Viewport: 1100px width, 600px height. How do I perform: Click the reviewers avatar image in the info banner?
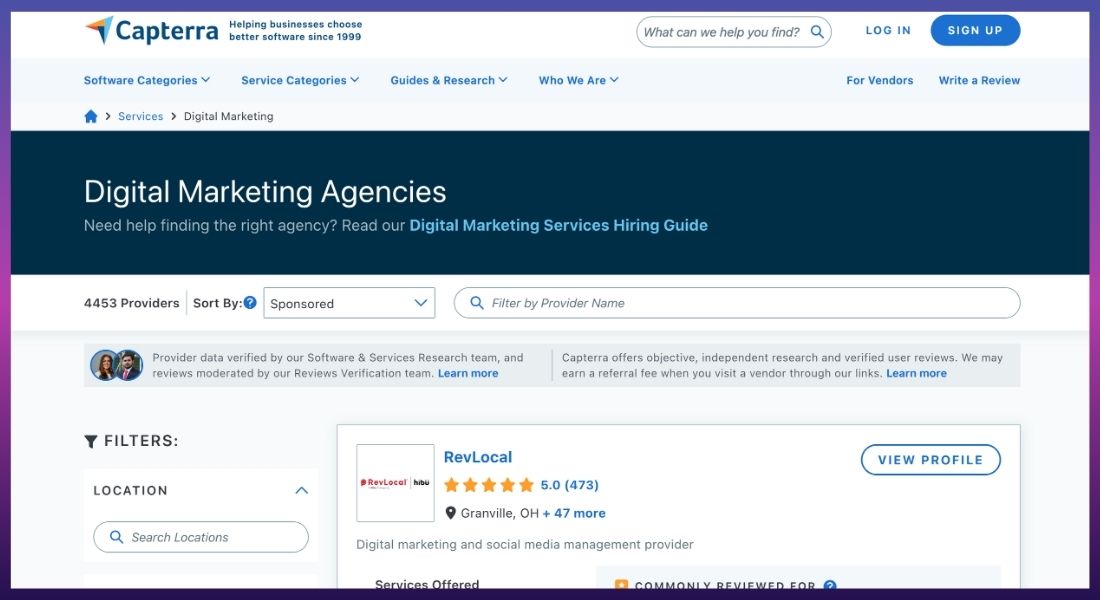[116, 365]
